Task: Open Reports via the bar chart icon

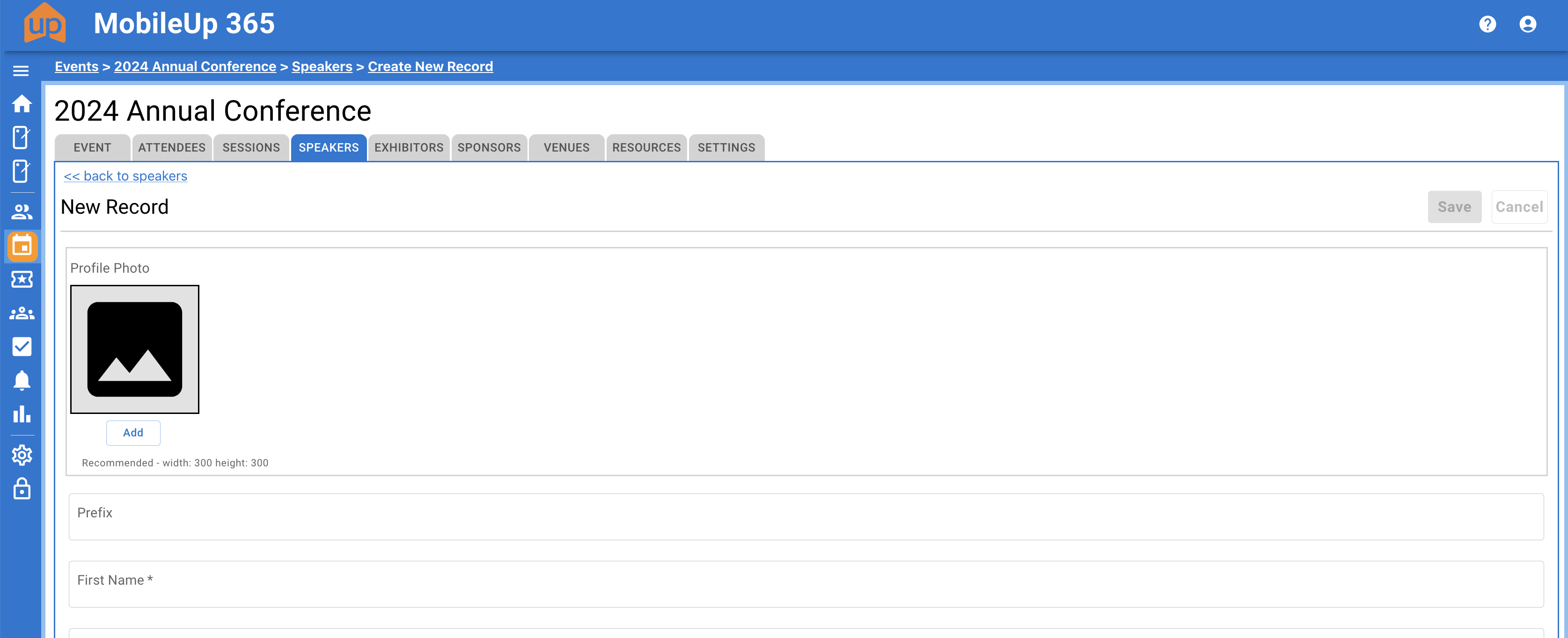Action: [x=22, y=415]
